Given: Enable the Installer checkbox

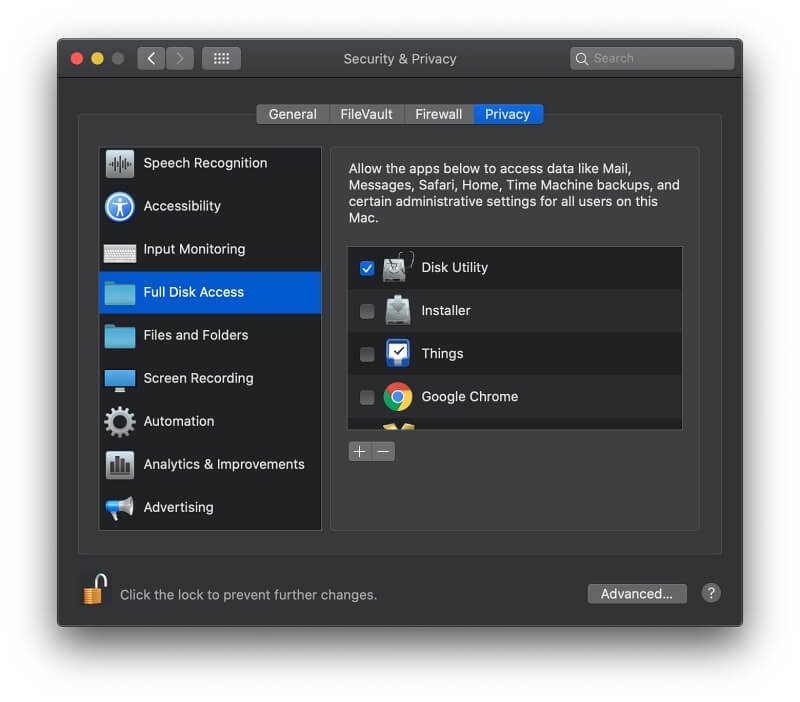Looking at the screenshot, I should point(367,311).
